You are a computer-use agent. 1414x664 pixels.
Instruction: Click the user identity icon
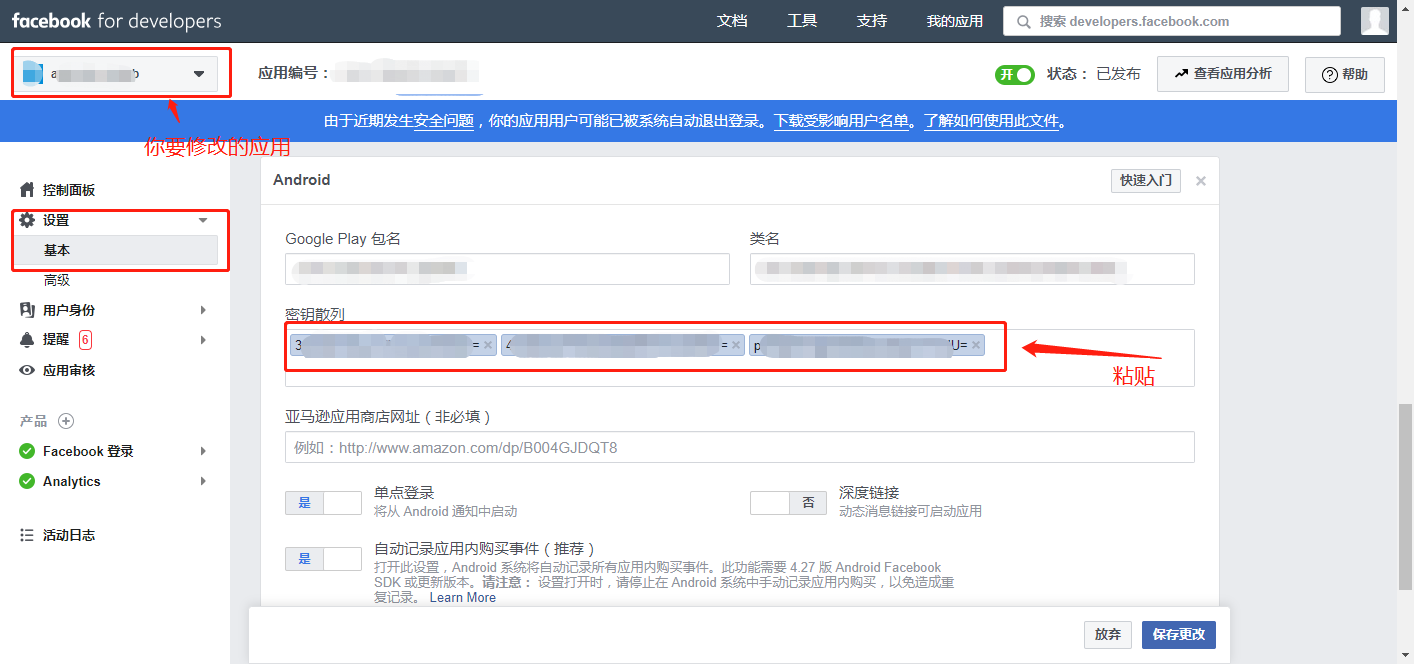coord(27,310)
